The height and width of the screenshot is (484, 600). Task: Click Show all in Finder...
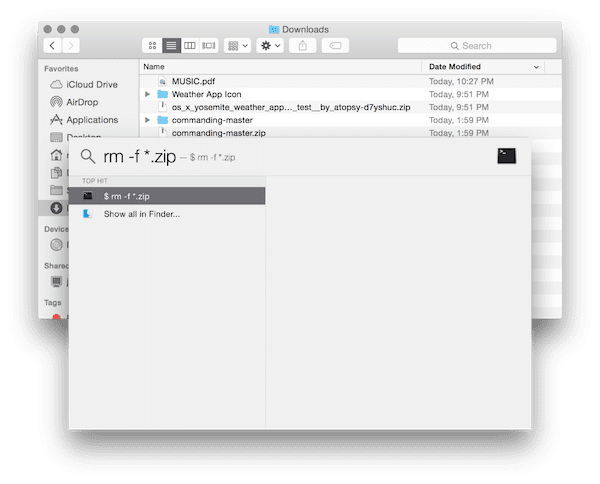(x=142, y=214)
